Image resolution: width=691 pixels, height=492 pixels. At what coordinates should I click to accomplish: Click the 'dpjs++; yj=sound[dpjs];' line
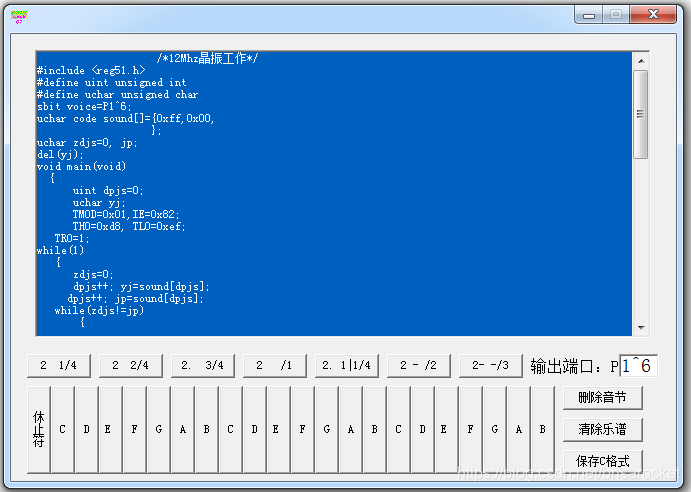141,287
